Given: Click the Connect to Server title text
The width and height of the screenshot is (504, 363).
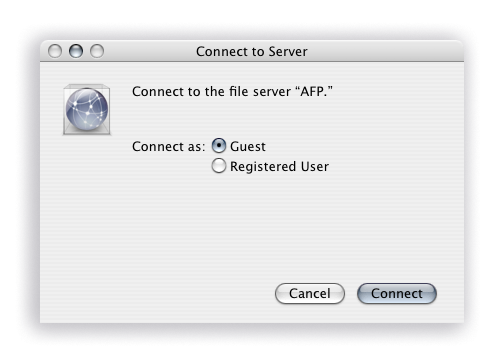Looking at the screenshot, I should point(252,52).
